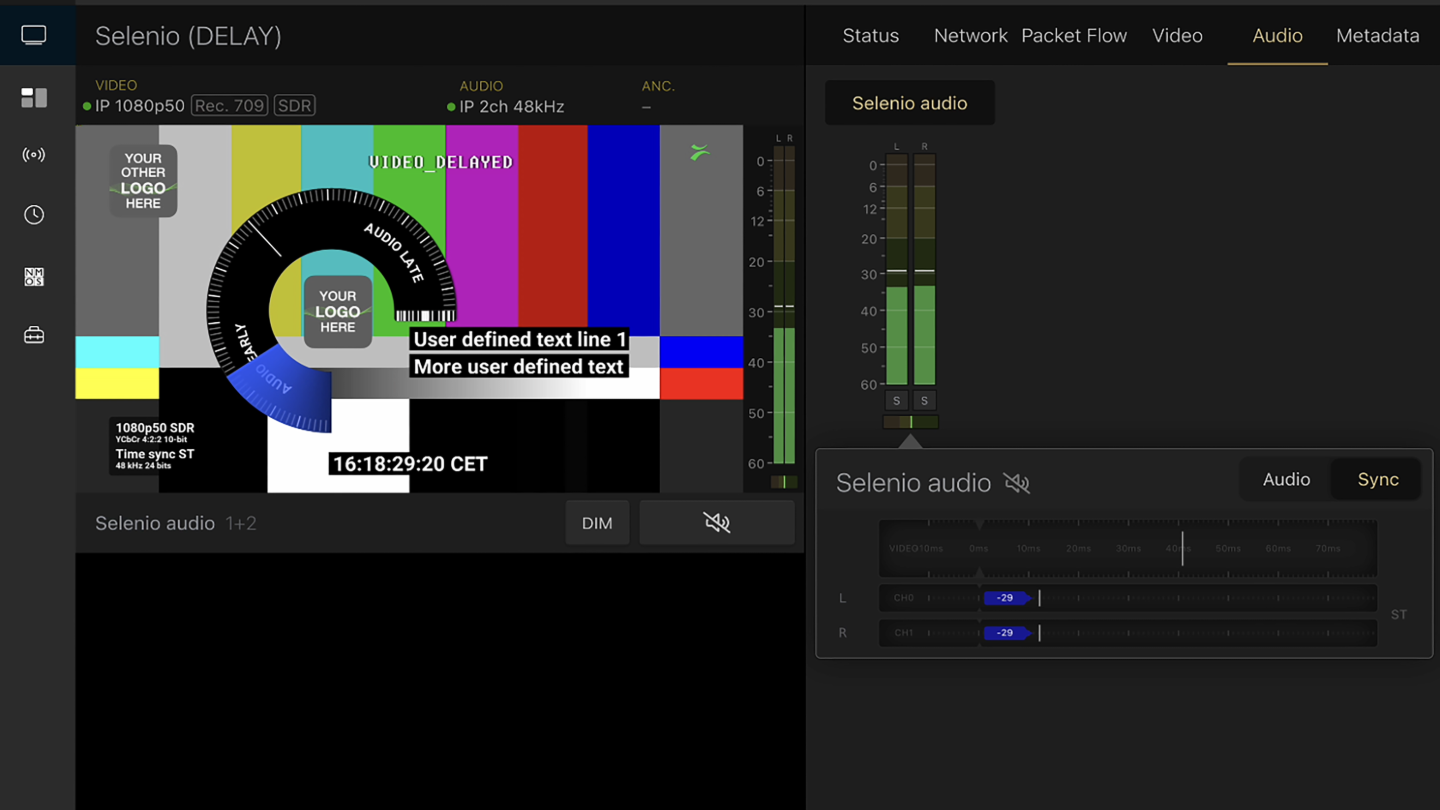Solo the left audio channel
This screenshot has width=1440, height=810.
tap(896, 401)
